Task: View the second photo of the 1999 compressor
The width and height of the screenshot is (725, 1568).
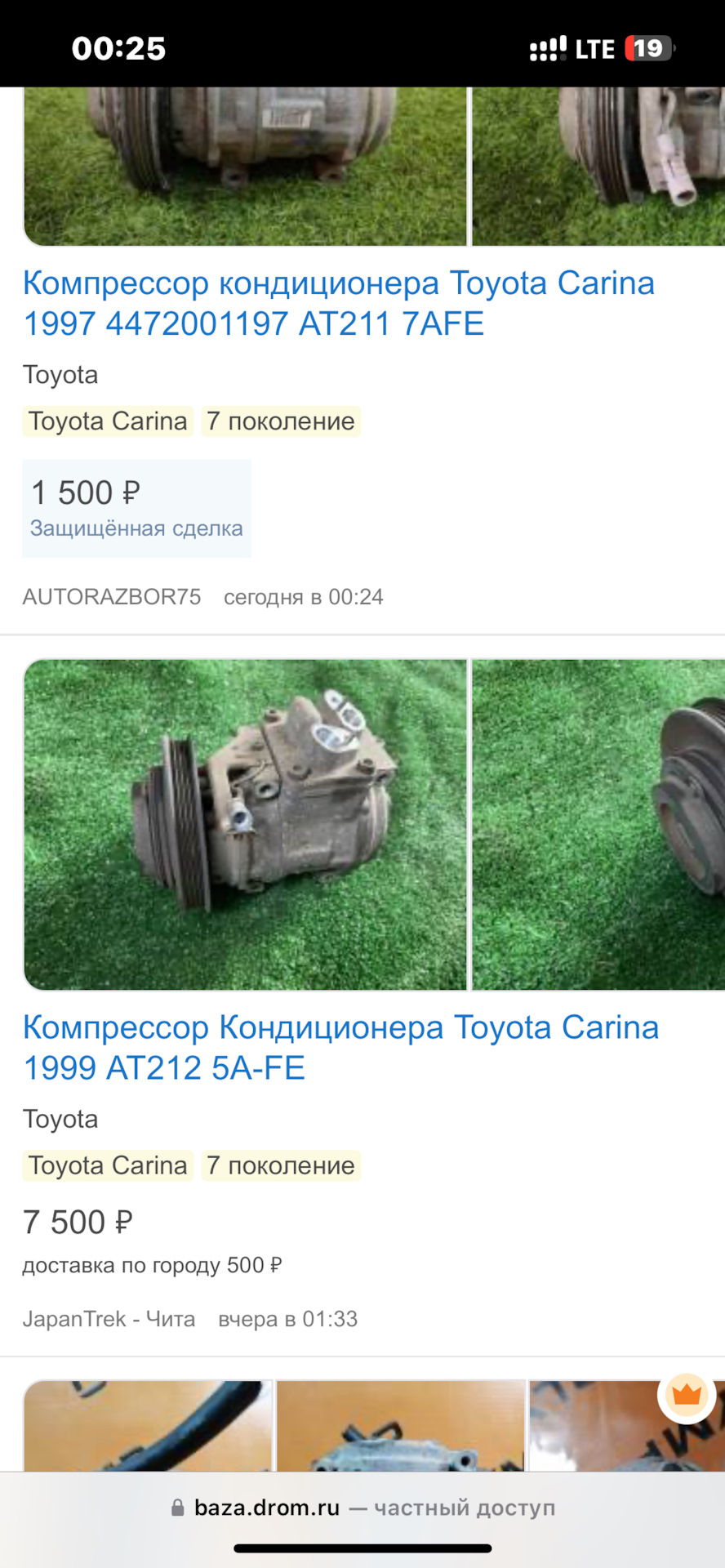Action: coord(598,825)
